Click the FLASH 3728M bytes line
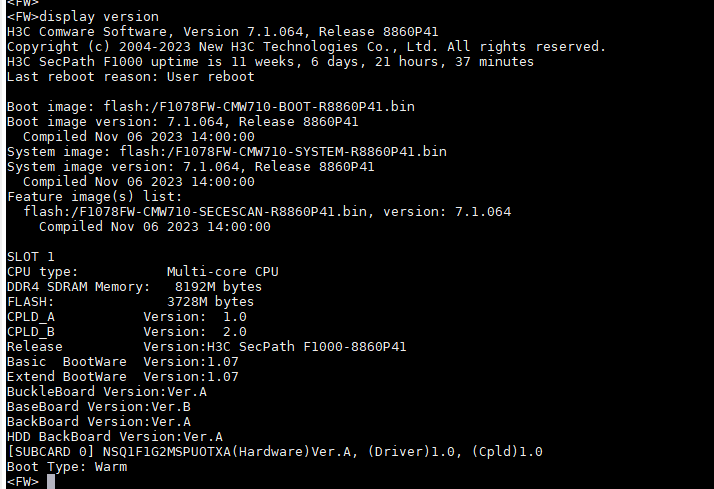Screen dimensions: 714x489 coord(130,301)
